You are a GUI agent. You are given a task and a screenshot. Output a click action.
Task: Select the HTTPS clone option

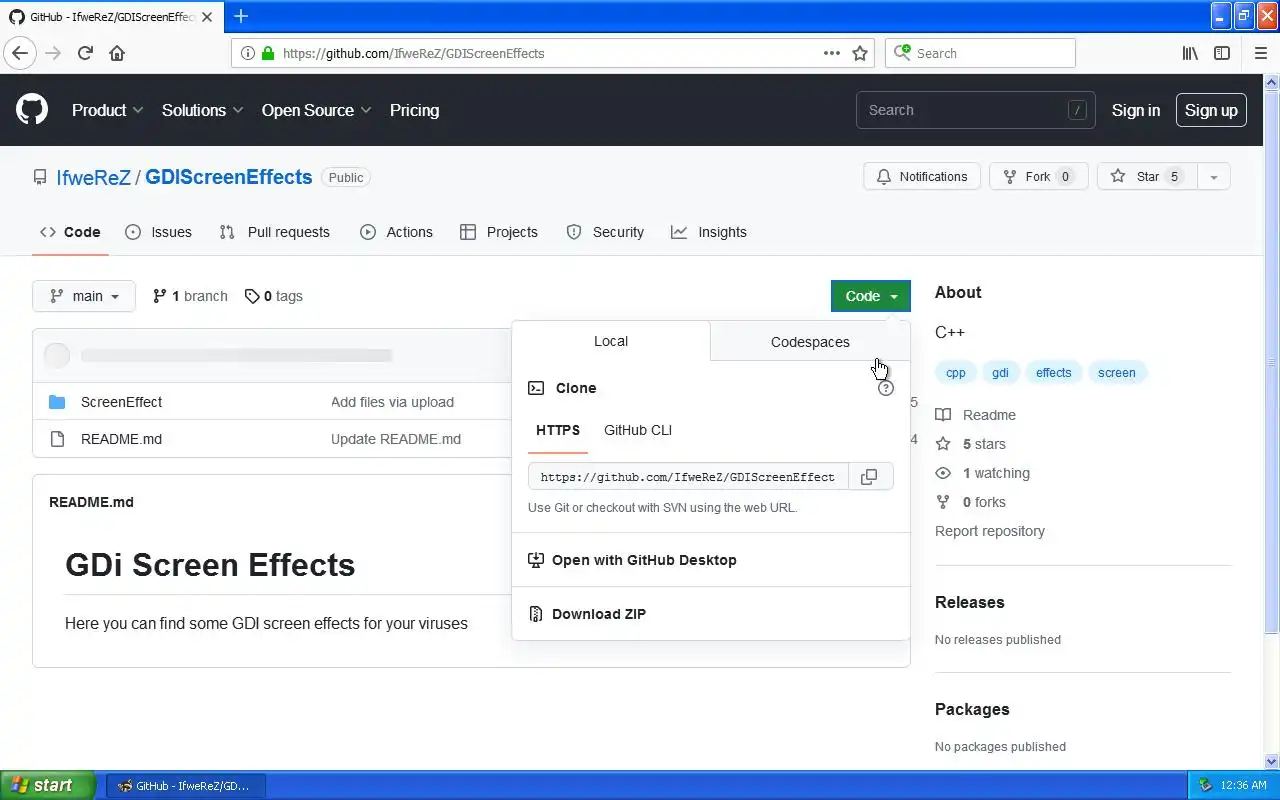pos(558,430)
